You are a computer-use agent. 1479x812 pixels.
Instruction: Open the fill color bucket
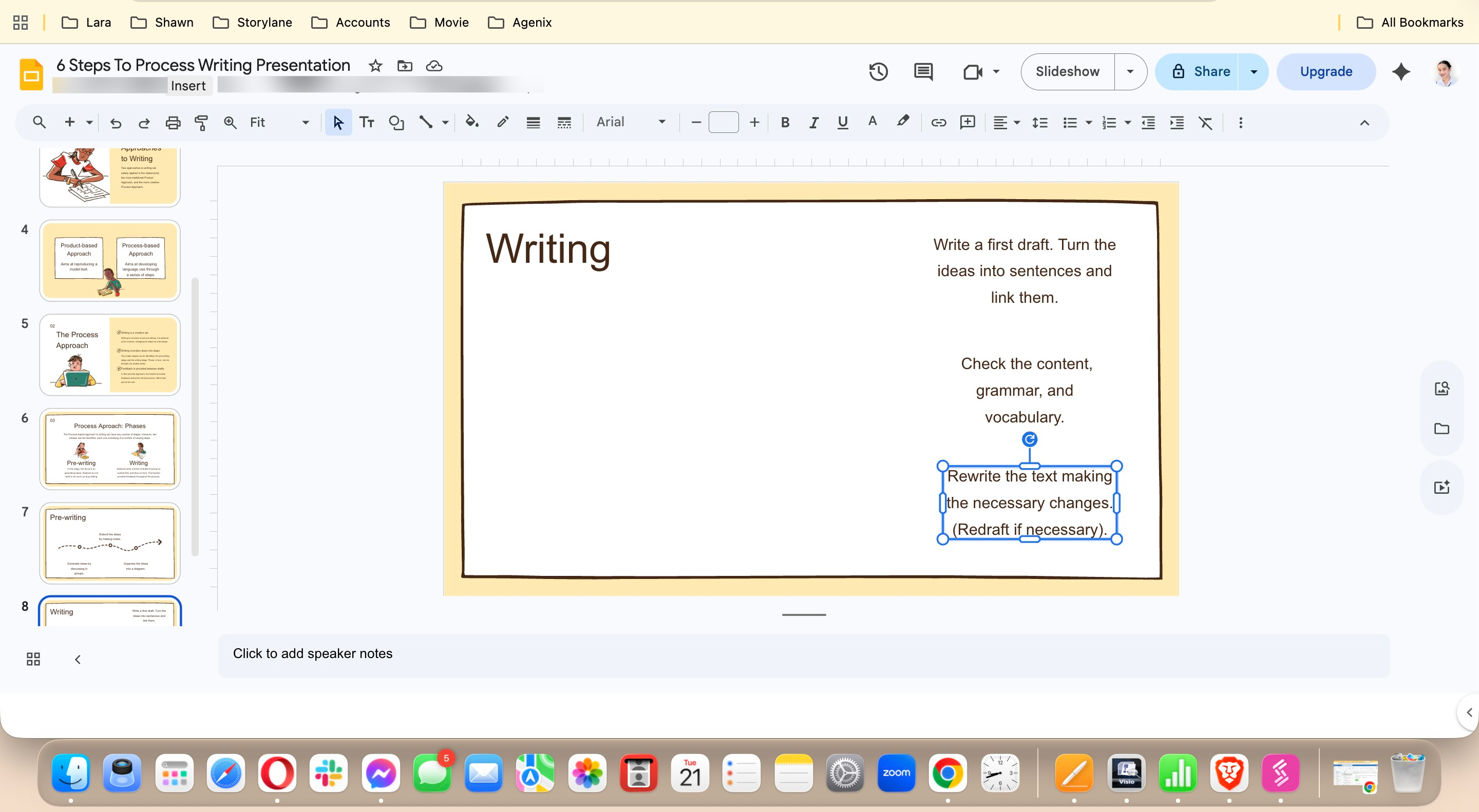pyautogui.click(x=472, y=122)
